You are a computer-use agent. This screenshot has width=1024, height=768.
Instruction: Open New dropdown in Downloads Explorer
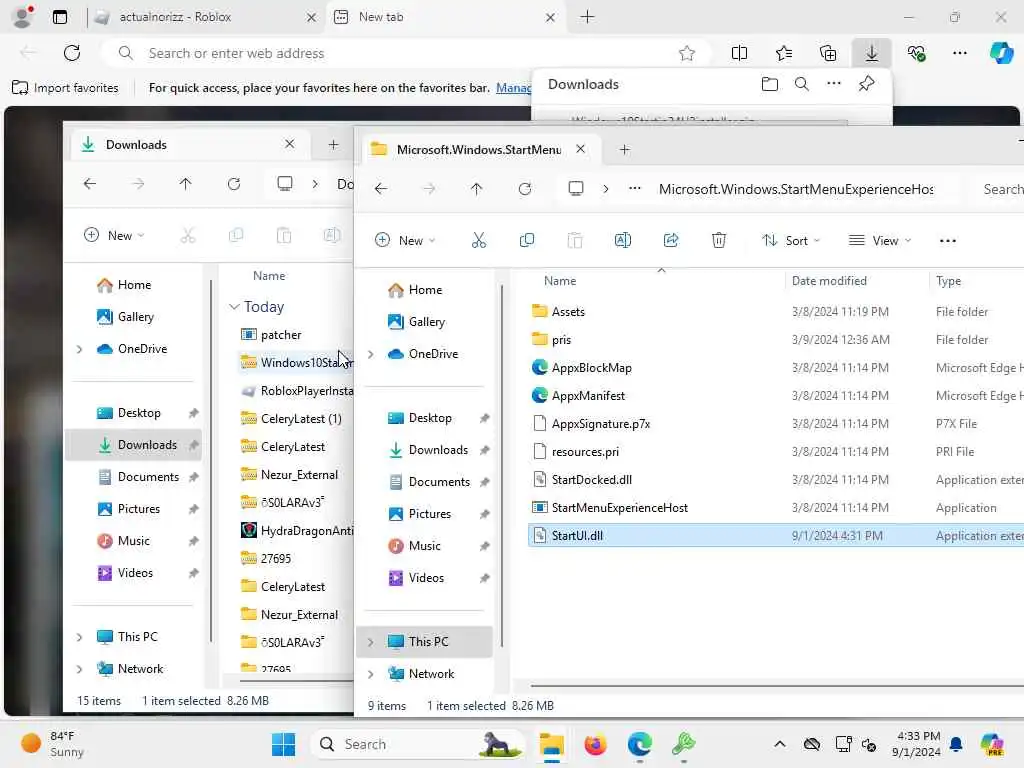(x=114, y=236)
